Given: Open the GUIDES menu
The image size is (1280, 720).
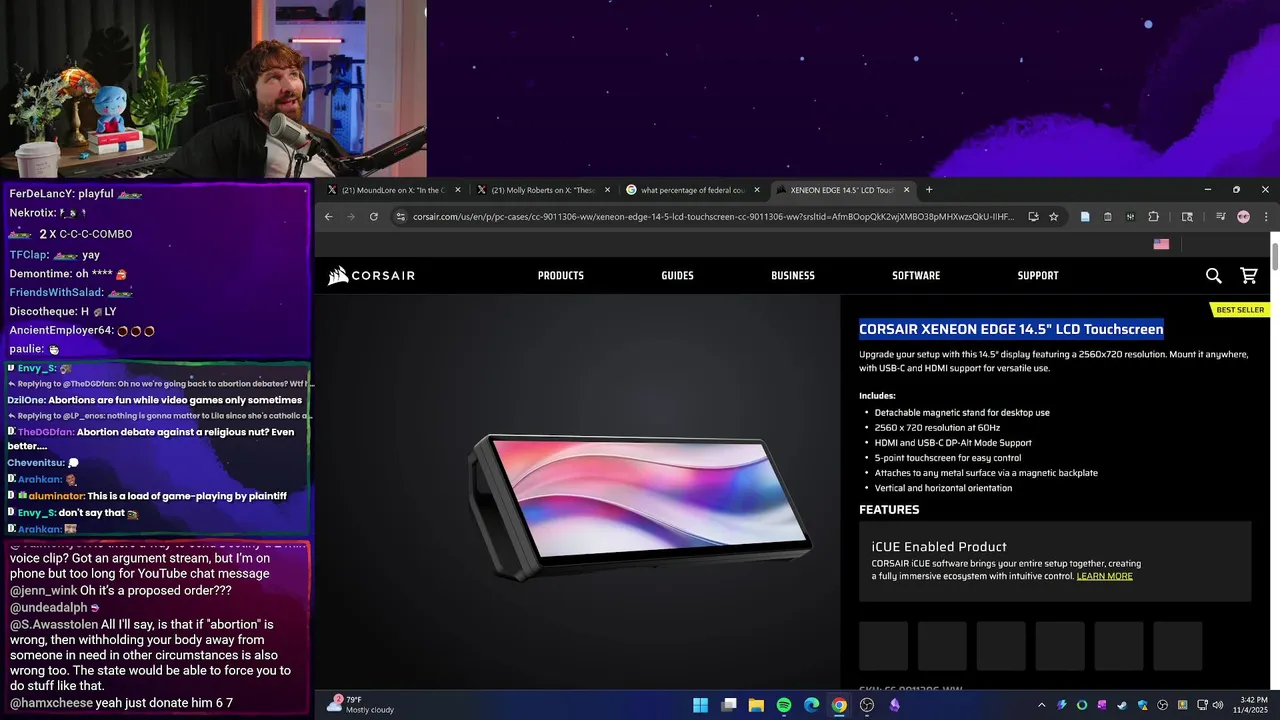Looking at the screenshot, I should coord(677,275).
